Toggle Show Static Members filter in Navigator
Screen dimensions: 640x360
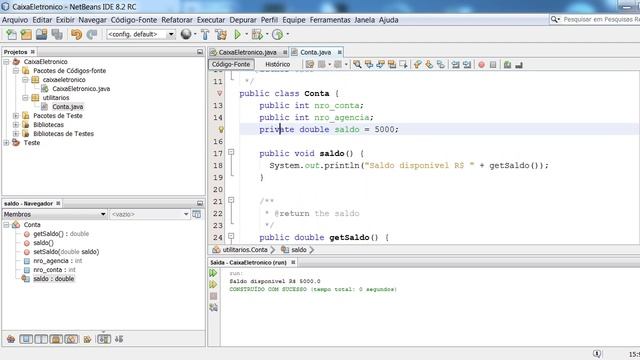coord(41,339)
